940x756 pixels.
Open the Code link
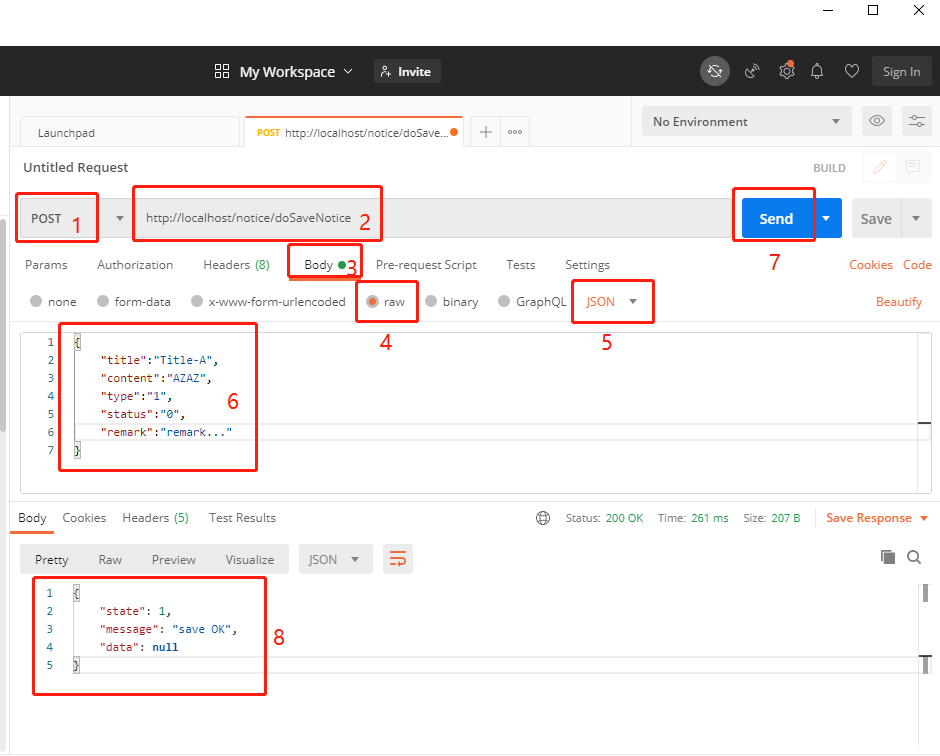click(x=917, y=264)
